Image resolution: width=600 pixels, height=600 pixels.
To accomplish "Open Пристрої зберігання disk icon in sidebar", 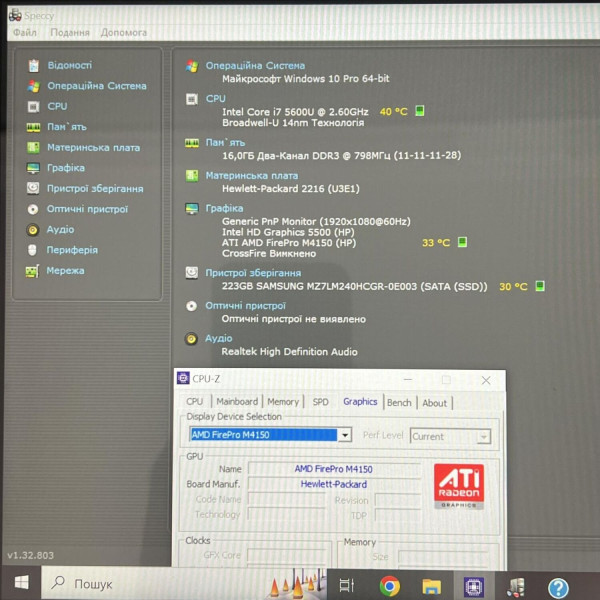I will 33,188.
